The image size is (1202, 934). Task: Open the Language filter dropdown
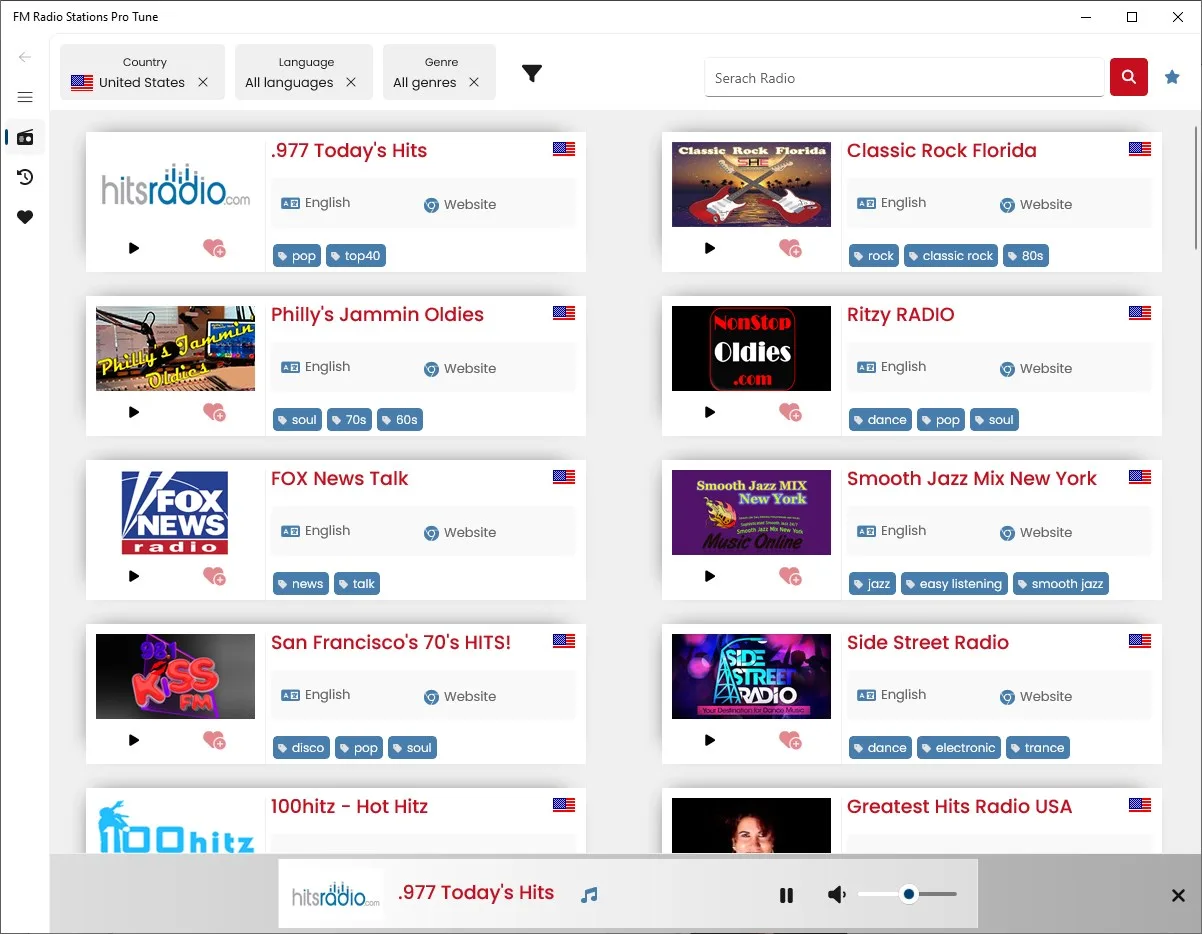305,72
